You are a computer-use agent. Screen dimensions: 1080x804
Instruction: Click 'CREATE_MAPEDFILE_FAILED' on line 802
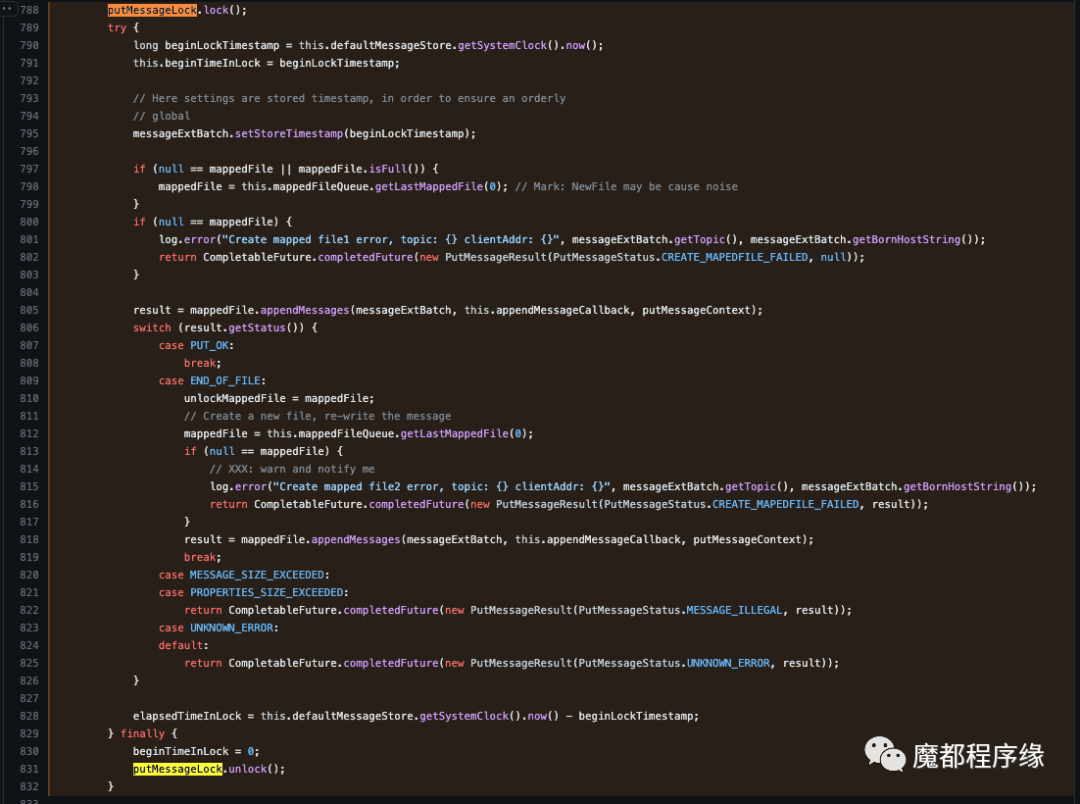pos(735,257)
